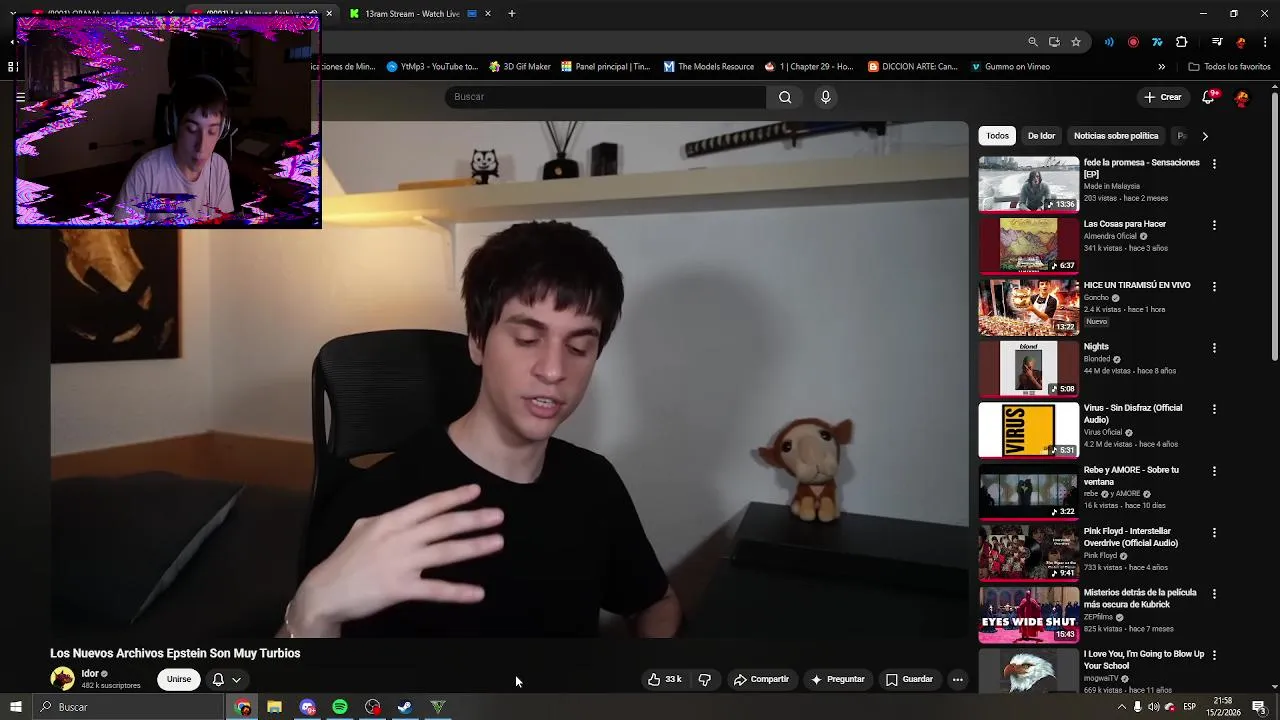This screenshot has height=720, width=1280.
Task: Open the 'DICCION ARTE: Can...' bookmark
Action: coord(912,67)
